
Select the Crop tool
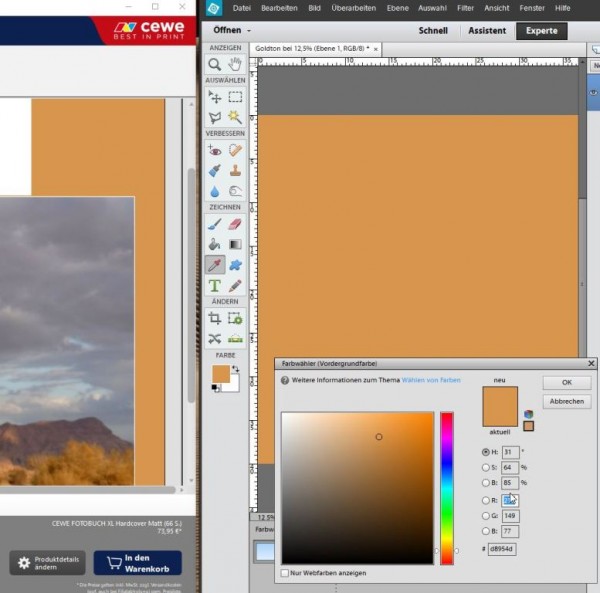[x=215, y=318]
